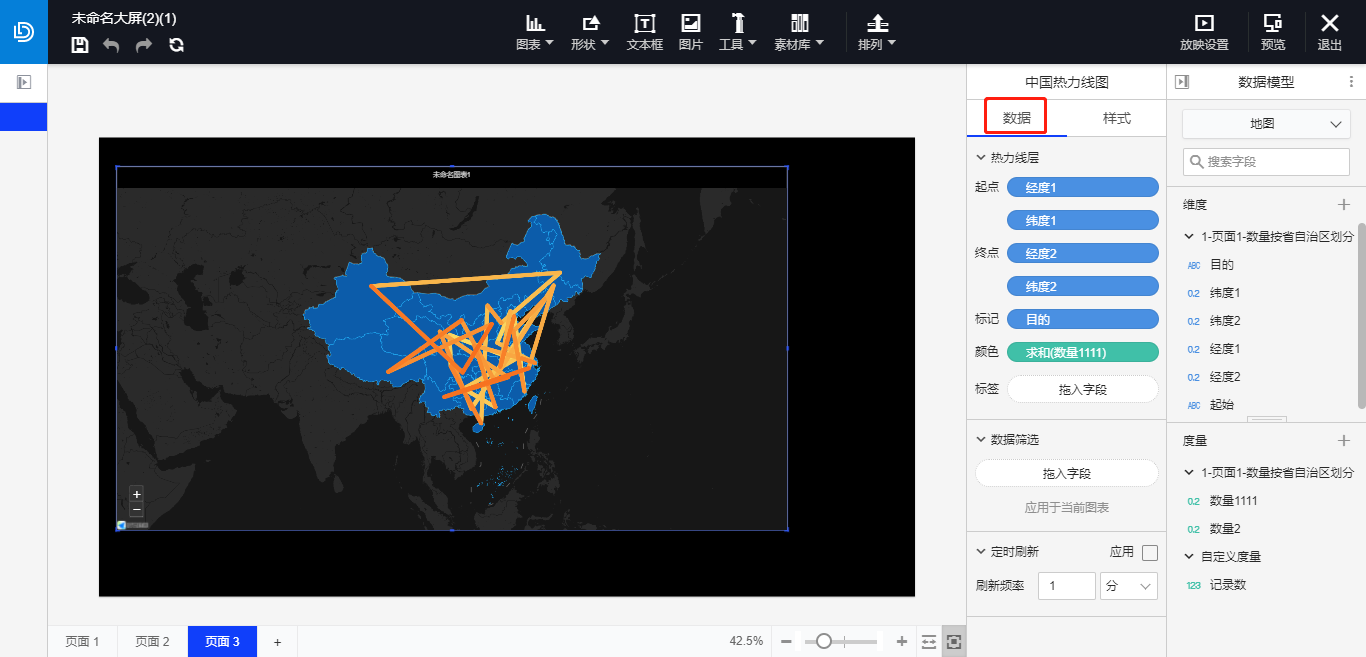This screenshot has width=1366, height=657.
Task: Select the 数量2 measure field
Action: click(1225, 529)
